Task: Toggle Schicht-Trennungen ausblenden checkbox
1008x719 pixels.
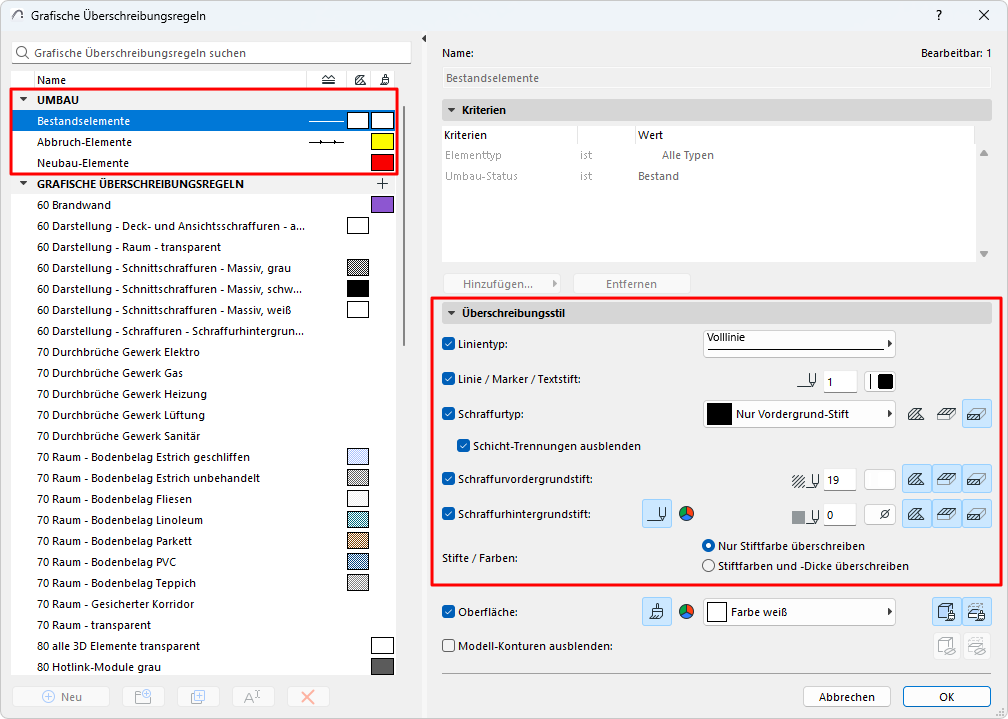Action: point(464,446)
